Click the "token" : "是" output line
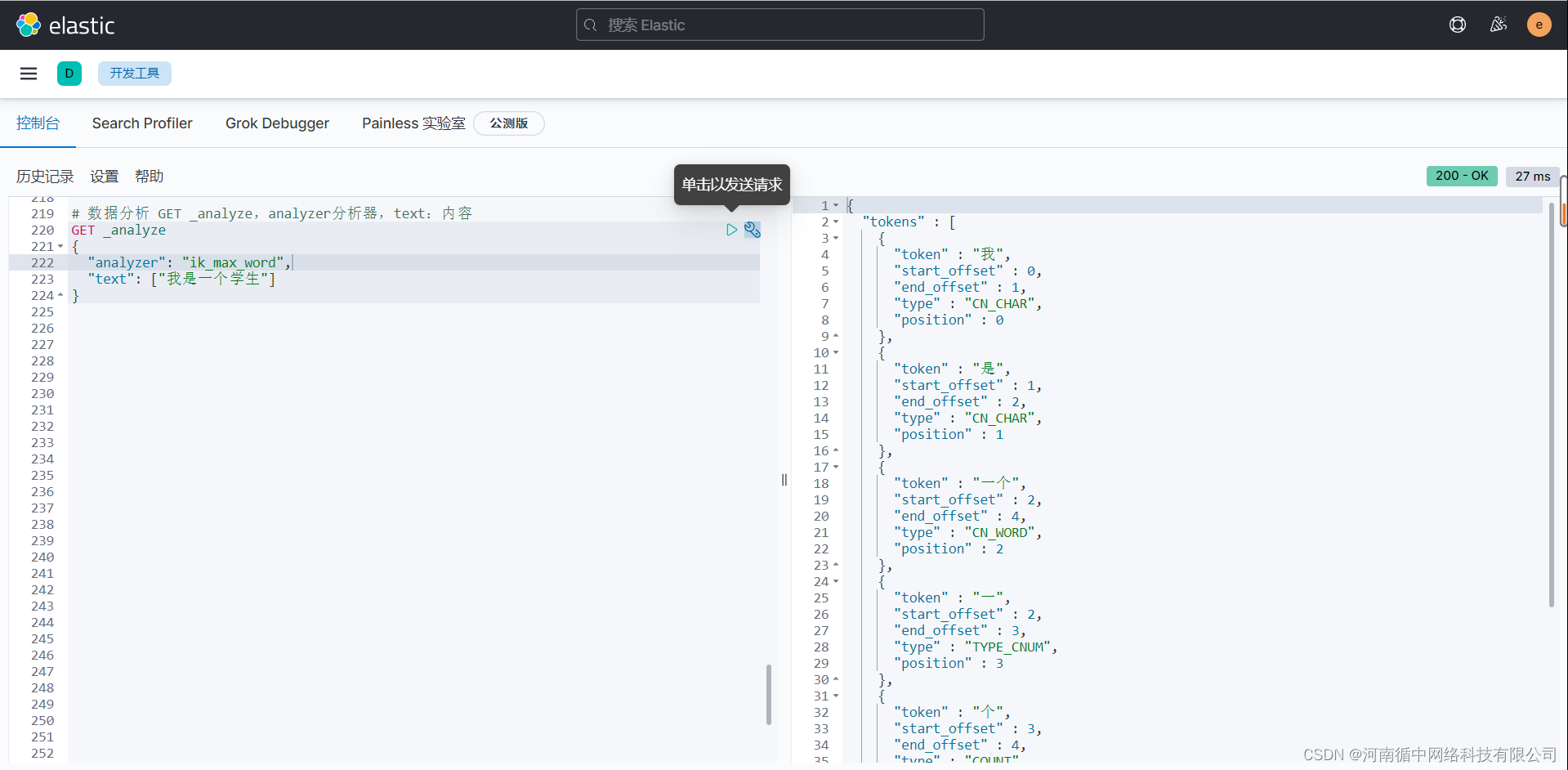 point(952,369)
